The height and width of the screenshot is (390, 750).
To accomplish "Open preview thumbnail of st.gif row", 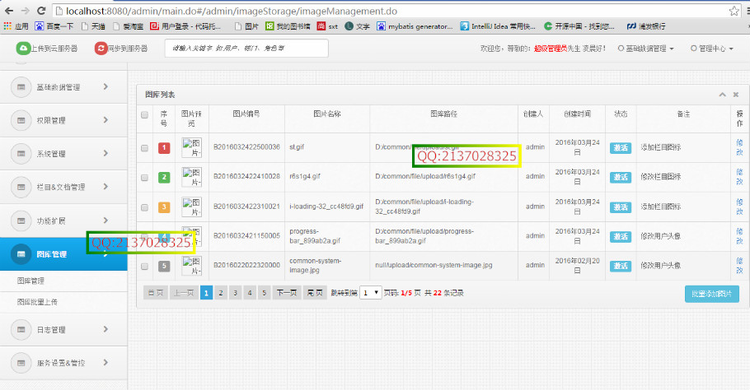I will [192, 147].
